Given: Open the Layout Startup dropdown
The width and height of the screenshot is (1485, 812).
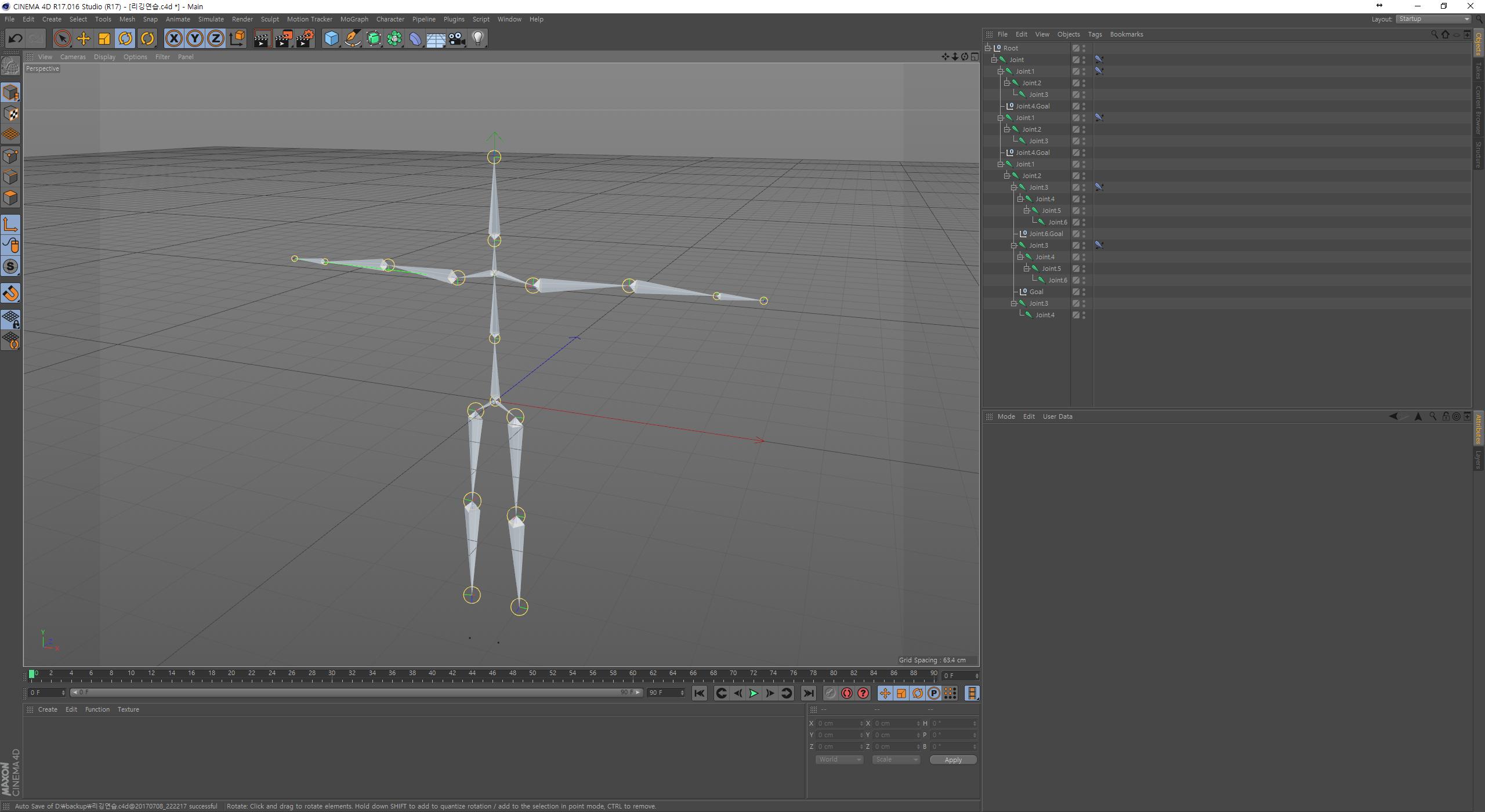Looking at the screenshot, I should coord(1433,19).
